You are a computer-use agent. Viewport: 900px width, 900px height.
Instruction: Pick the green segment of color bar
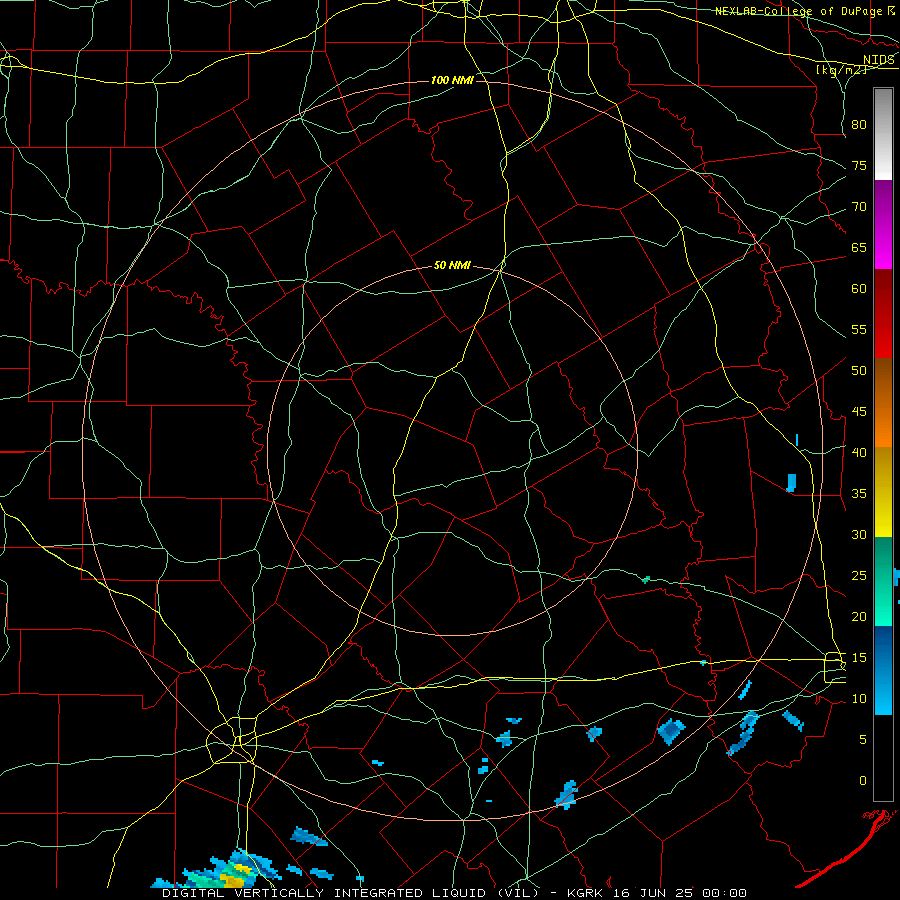pos(883,581)
